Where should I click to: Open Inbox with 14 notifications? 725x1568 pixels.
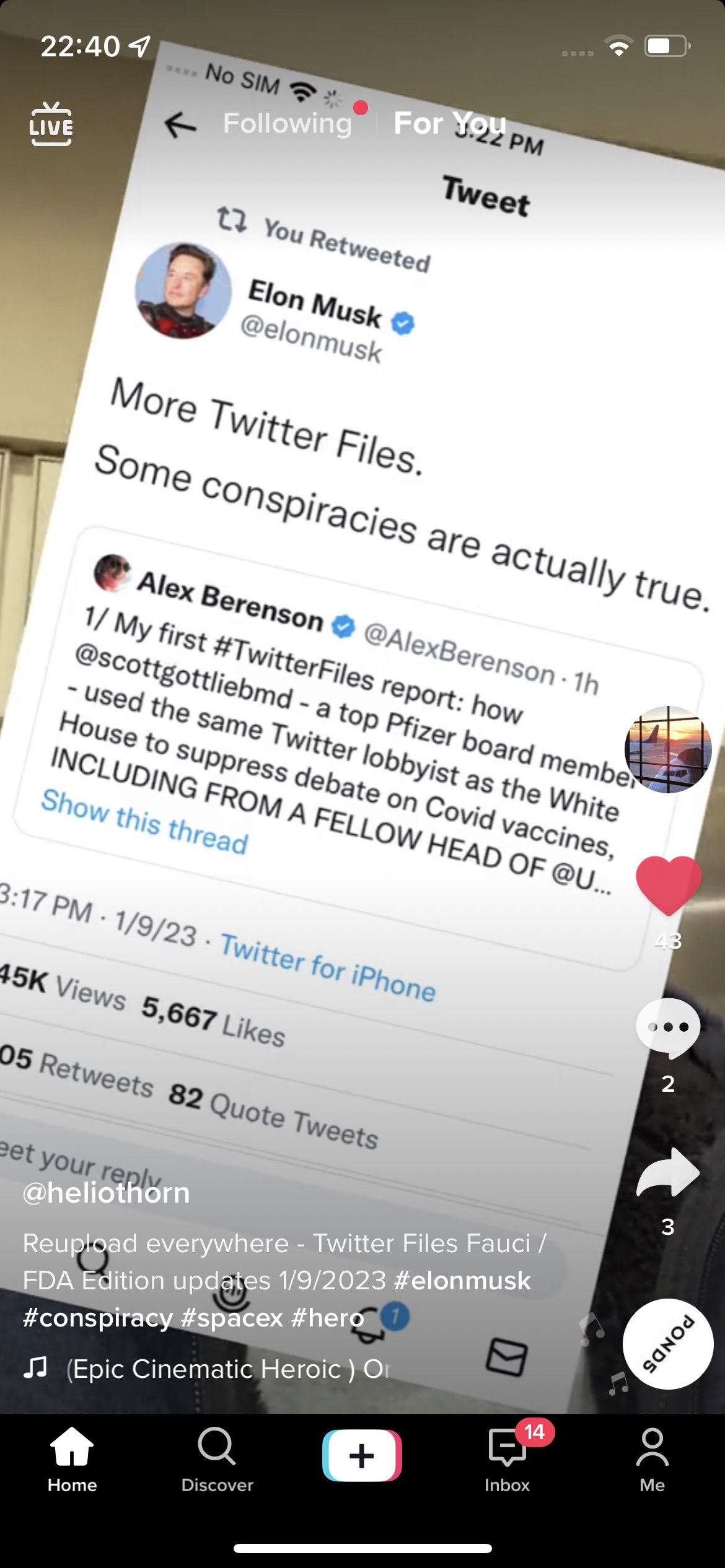(x=507, y=1459)
